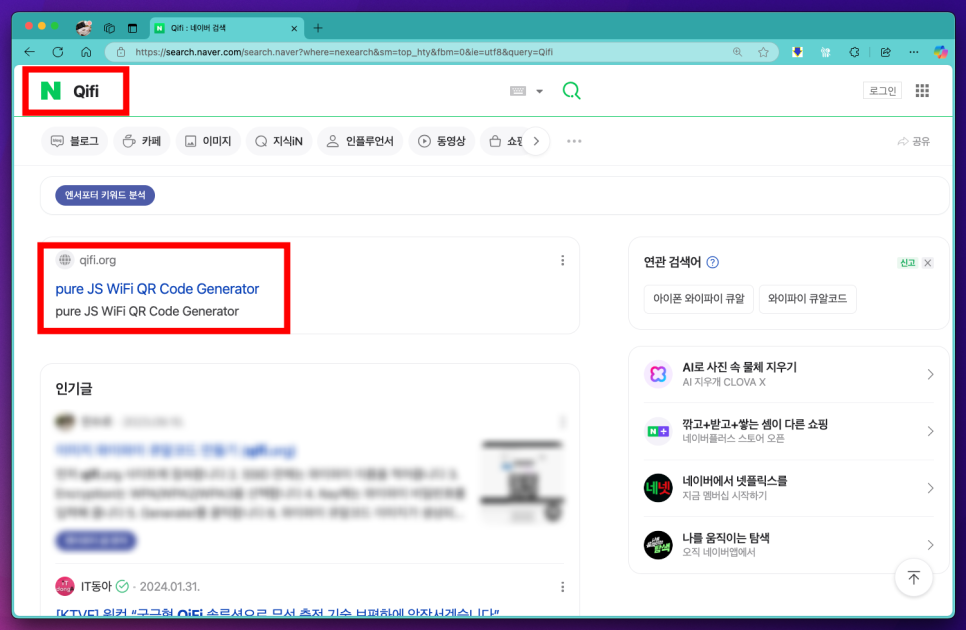Click the green Naver N logo

(x=51, y=91)
